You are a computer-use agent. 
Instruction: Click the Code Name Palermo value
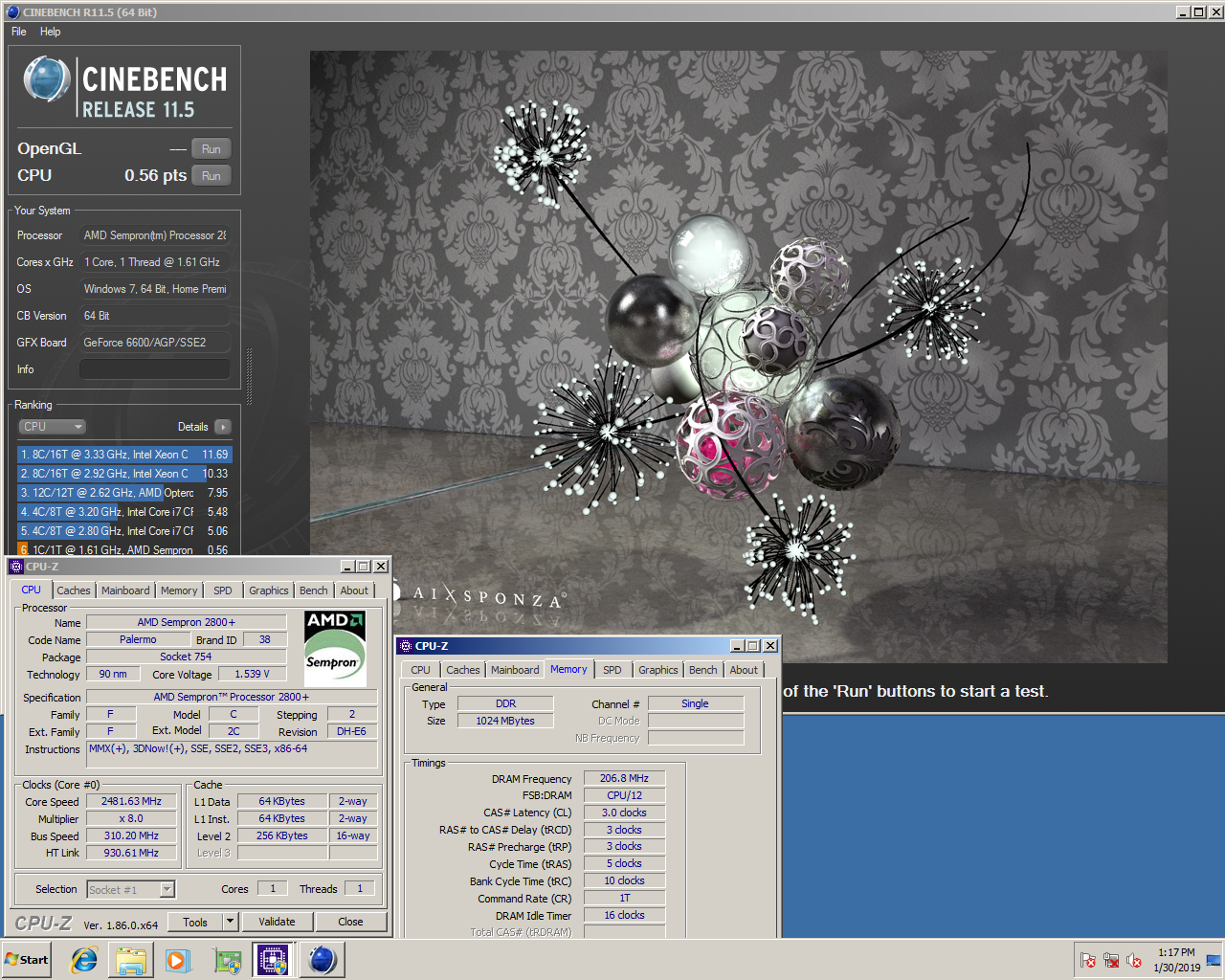click(x=138, y=639)
